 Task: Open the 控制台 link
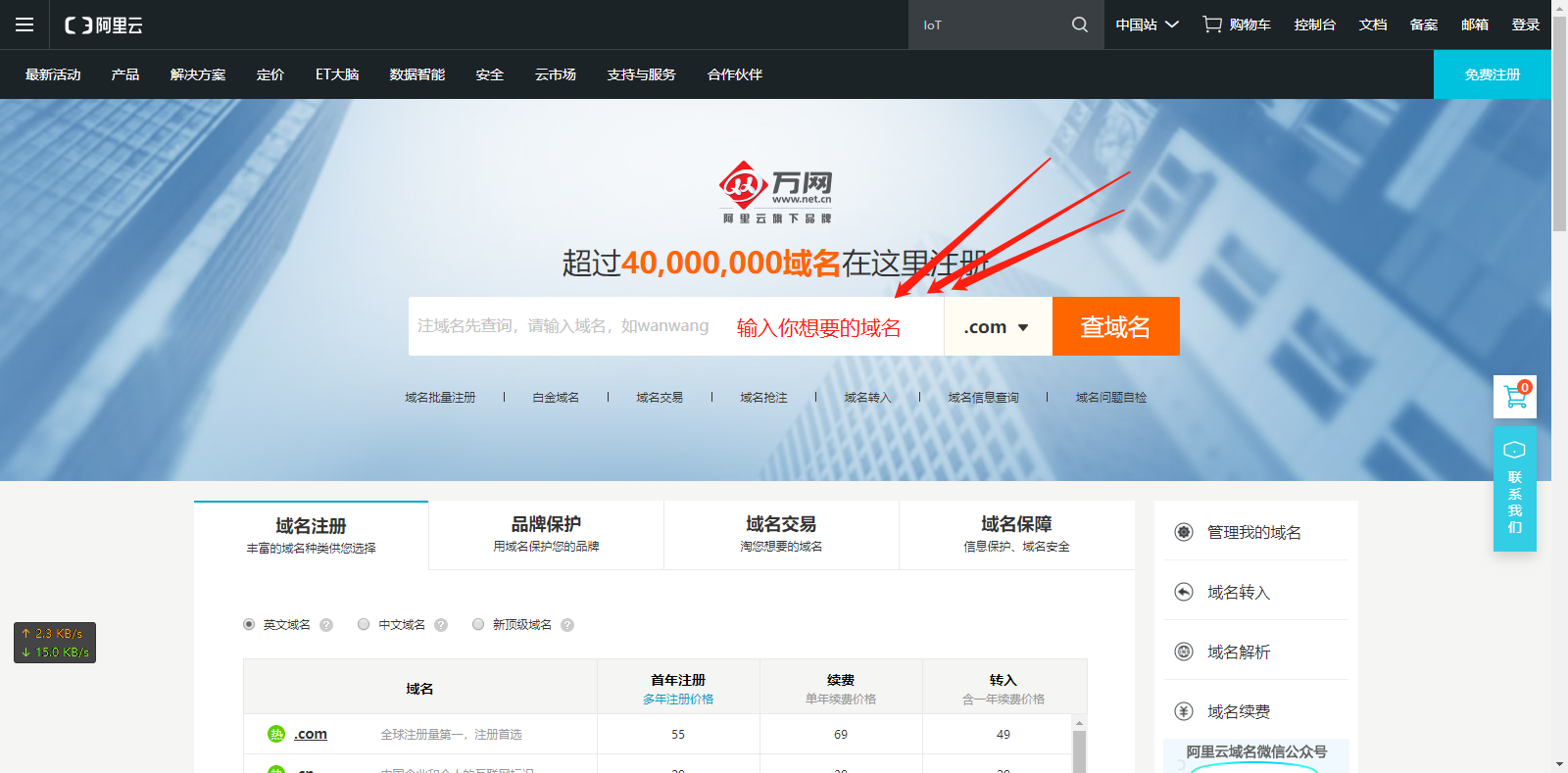click(1315, 24)
